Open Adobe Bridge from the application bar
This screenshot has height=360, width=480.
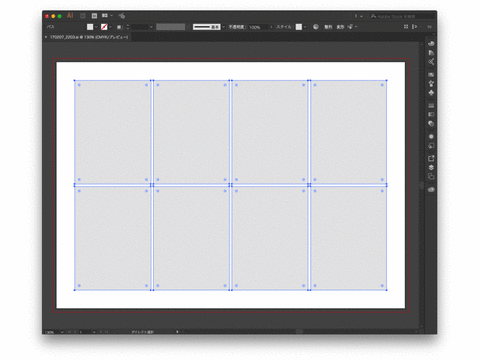click(x=83, y=16)
